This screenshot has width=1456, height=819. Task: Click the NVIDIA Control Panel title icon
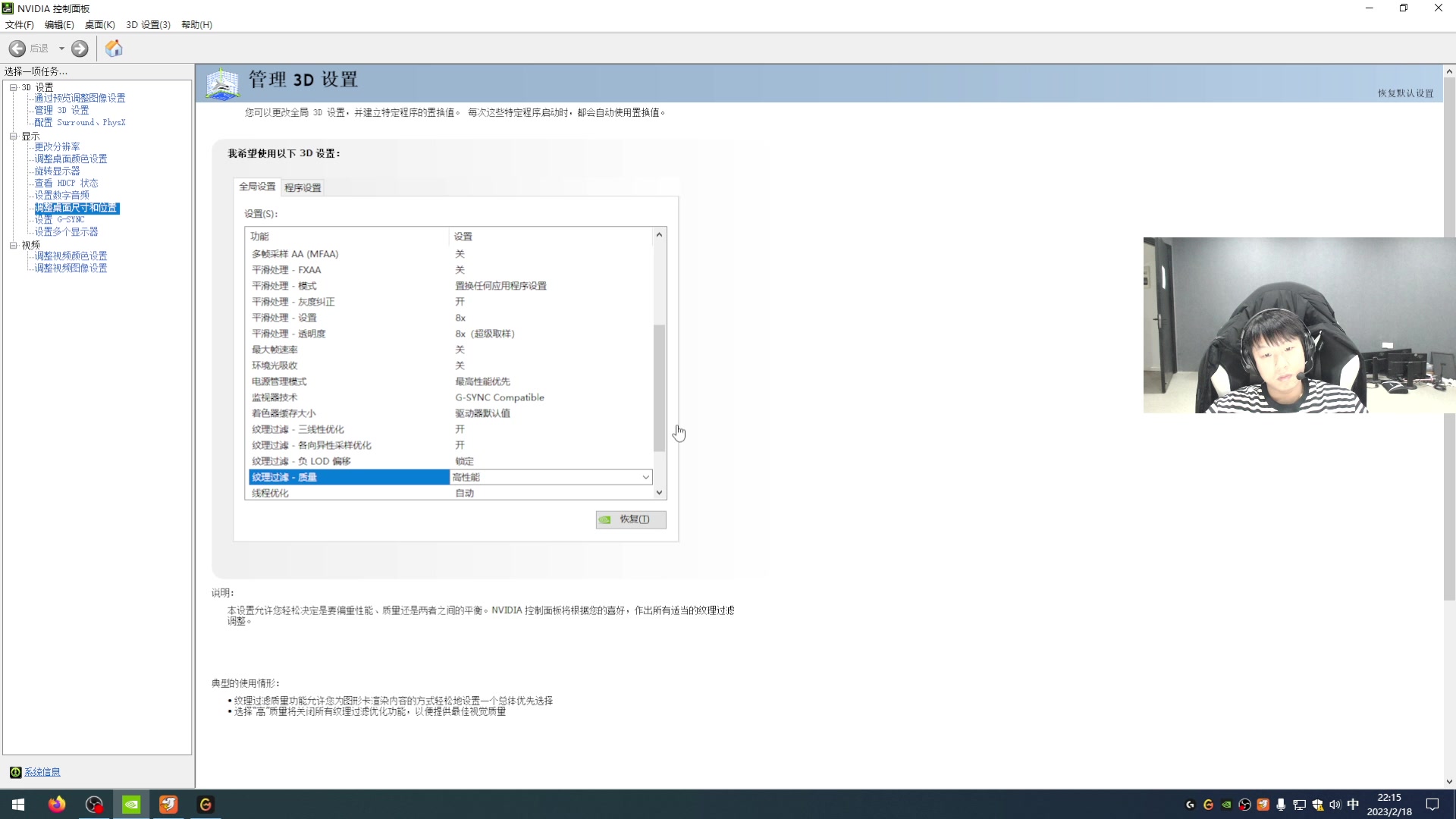[x=8, y=8]
